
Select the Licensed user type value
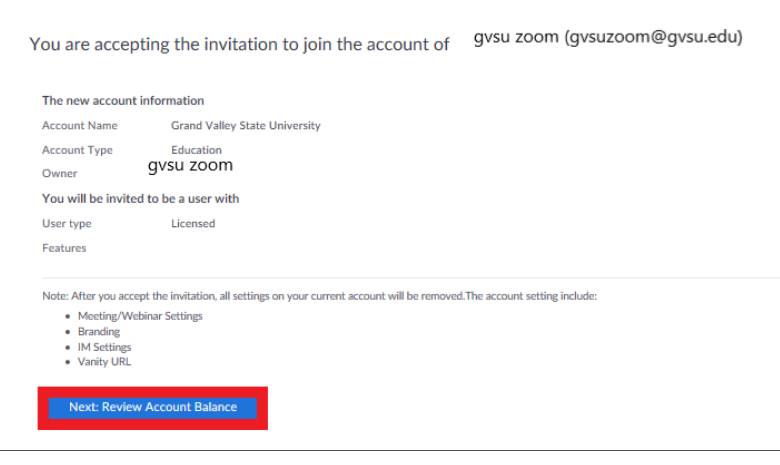coord(193,224)
